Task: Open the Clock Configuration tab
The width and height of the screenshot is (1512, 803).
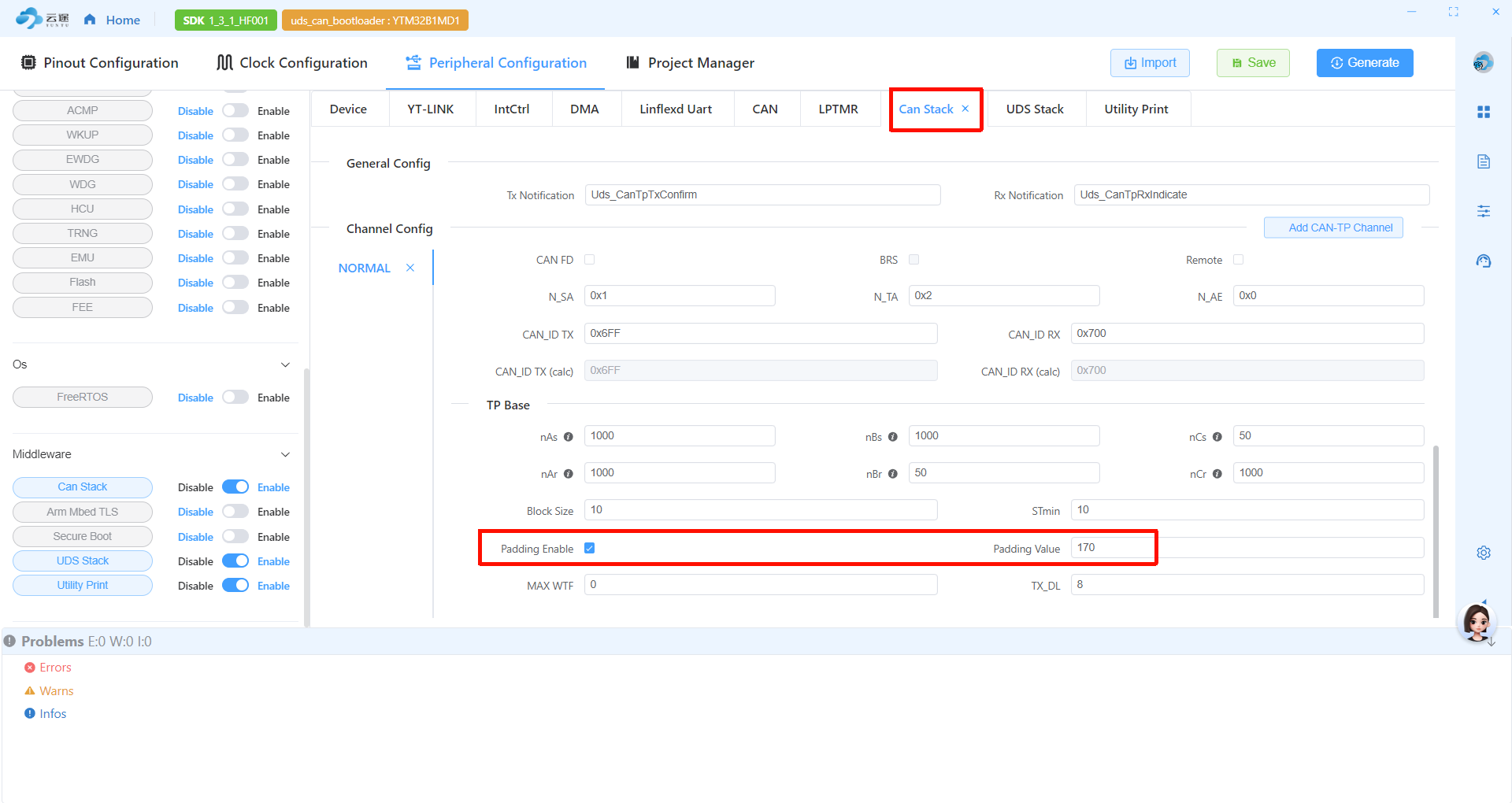Action: tap(292, 63)
